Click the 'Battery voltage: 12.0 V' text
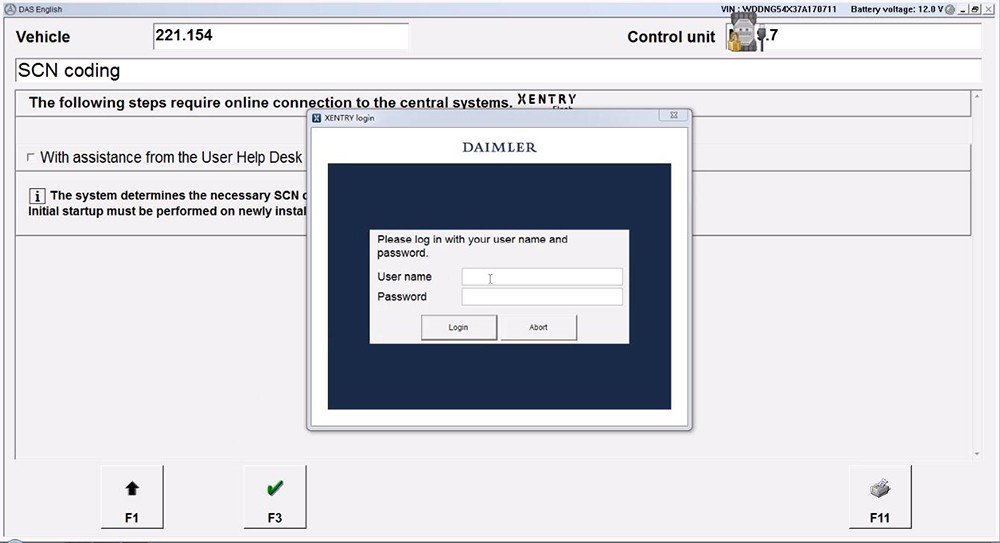 (897, 9)
